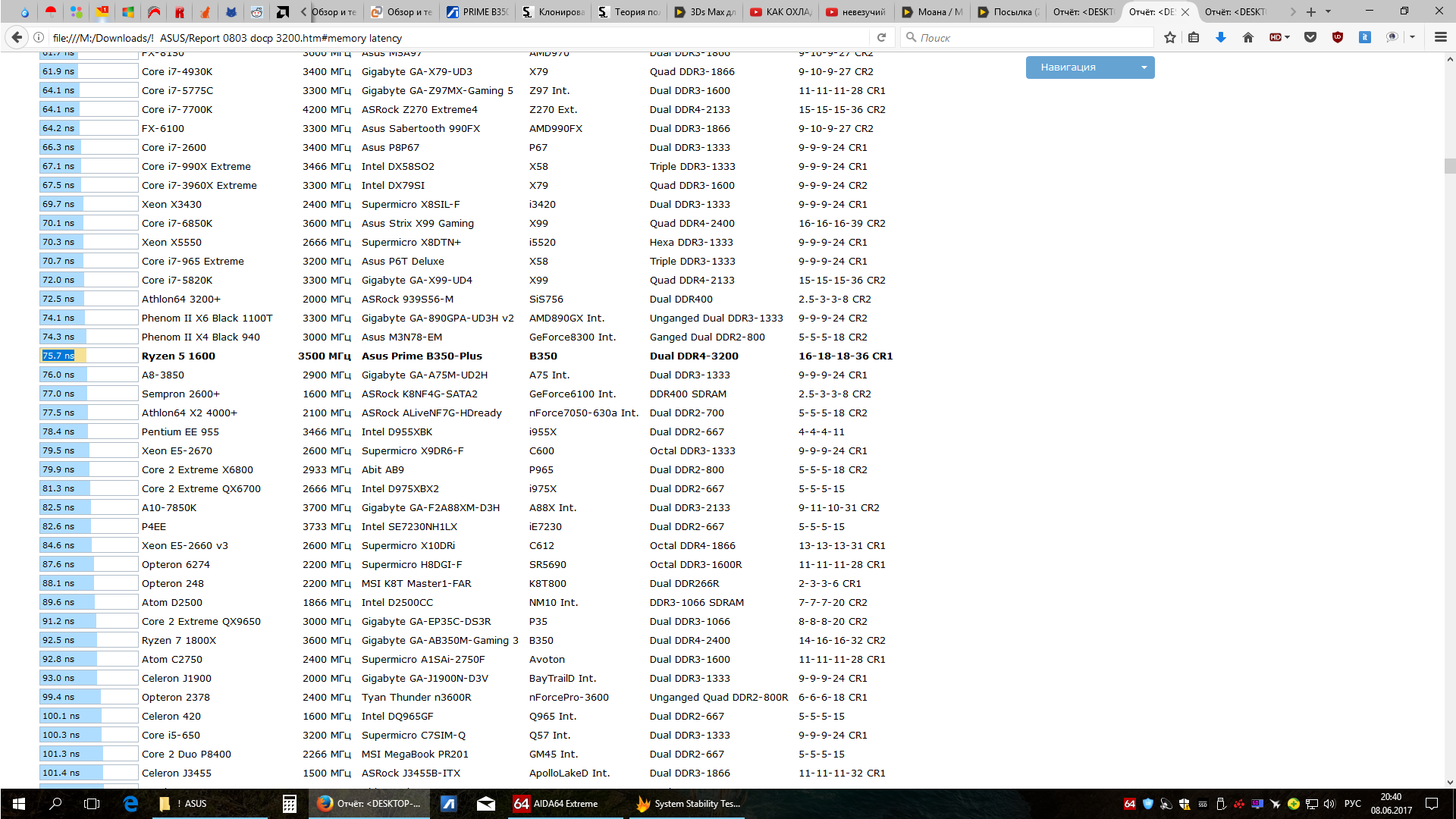Open AIDA64 Extreme in the taskbar
Viewport: 1456px width, 819px height.
click(x=557, y=803)
